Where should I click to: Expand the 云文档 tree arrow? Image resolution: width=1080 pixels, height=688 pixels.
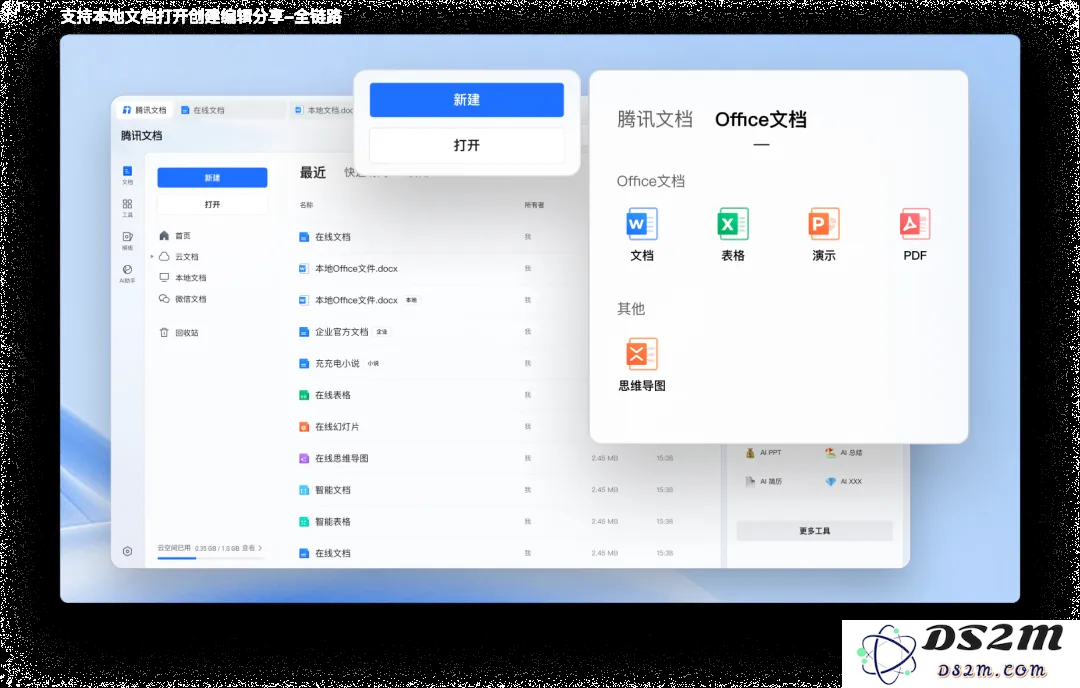(x=152, y=256)
